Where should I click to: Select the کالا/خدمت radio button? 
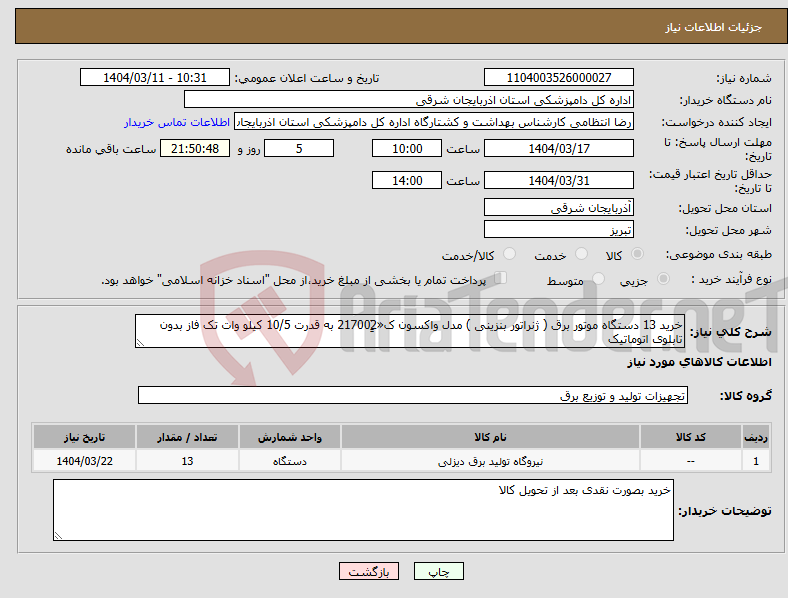point(510,254)
